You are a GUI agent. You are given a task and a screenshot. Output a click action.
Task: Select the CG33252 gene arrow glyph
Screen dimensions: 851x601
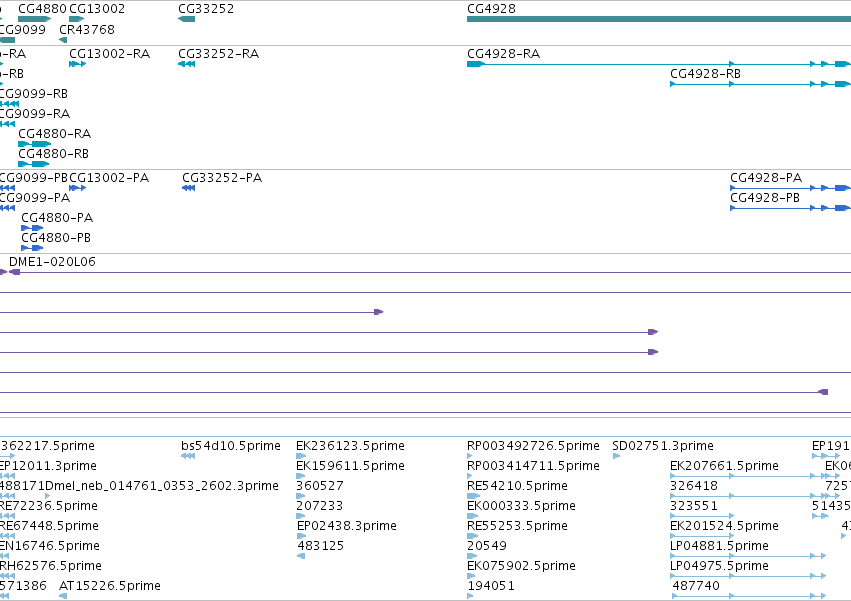point(186,19)
